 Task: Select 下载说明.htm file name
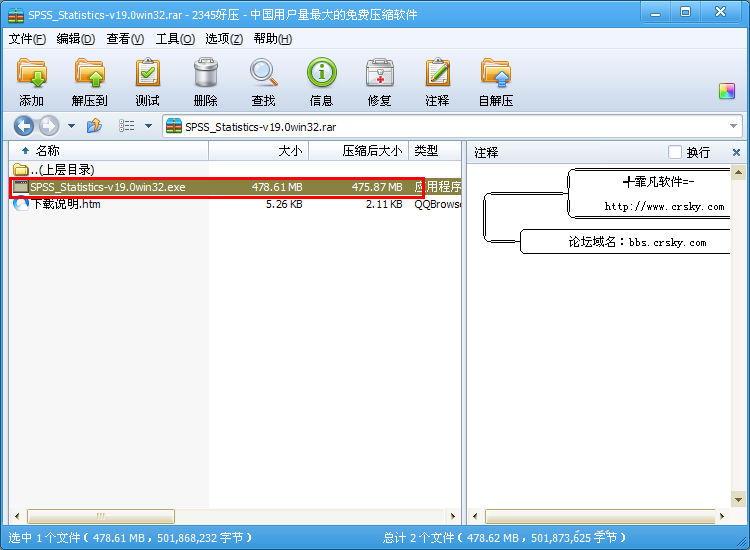click(x=66, y=204)
